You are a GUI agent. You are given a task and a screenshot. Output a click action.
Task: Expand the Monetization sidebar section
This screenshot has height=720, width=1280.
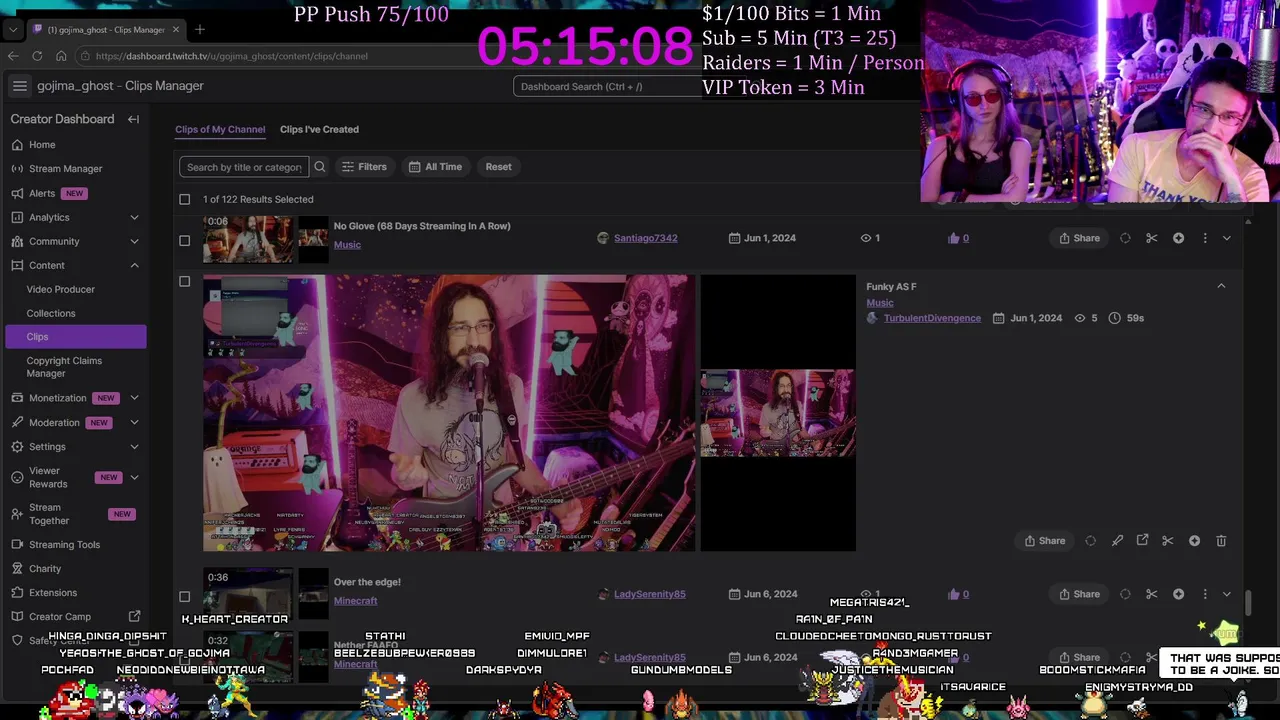click(x=134, y=398)
